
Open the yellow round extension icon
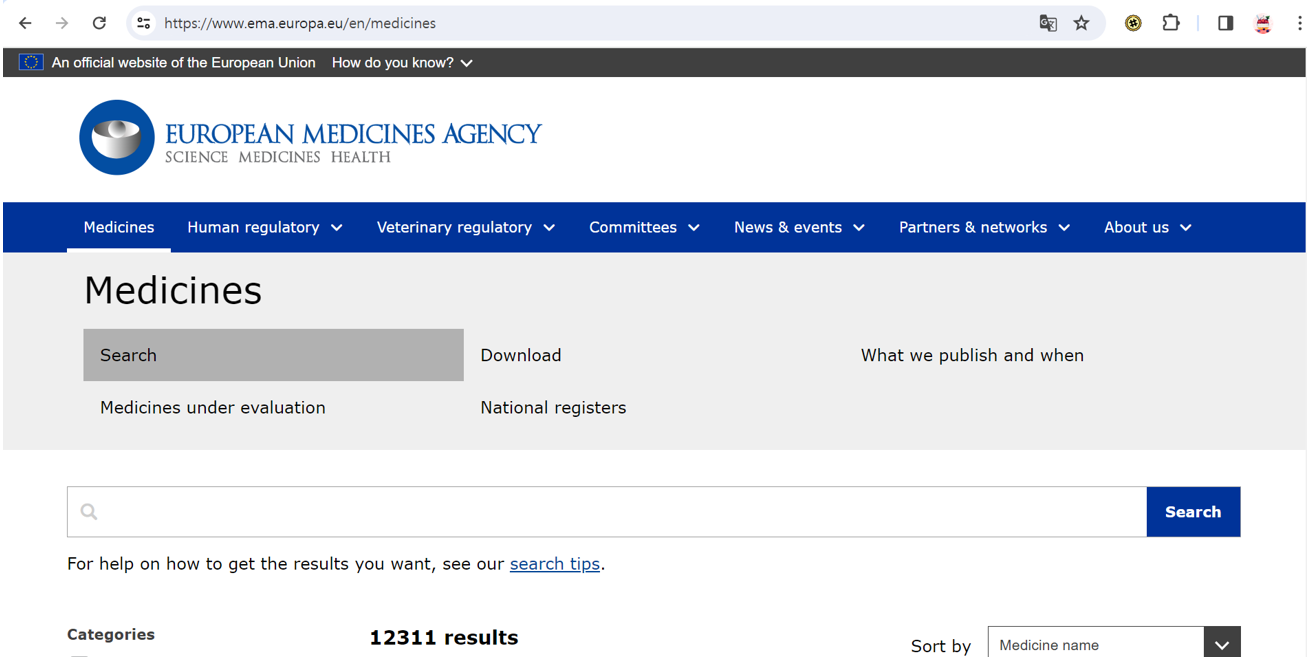[x=1133, y=23]
